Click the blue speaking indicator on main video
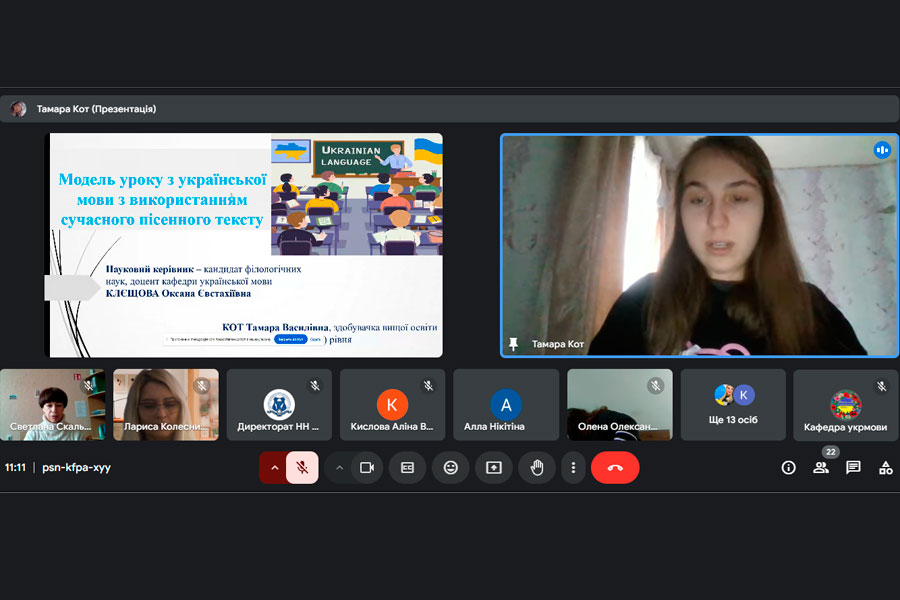The width and height of the screenshot is (900, 600). click(x=882, y=150)
